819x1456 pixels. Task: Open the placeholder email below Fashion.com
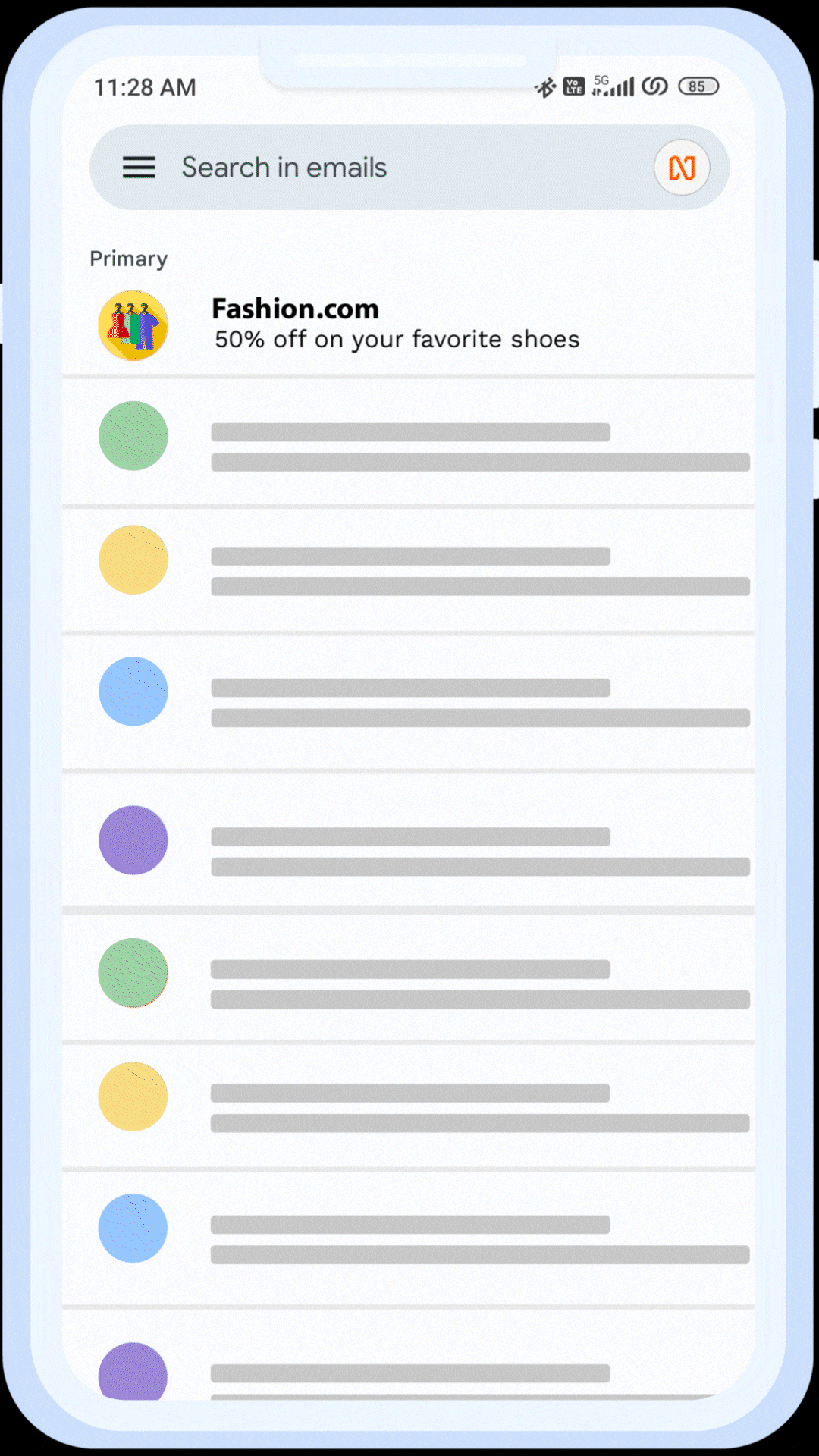(x=408, y=441)
